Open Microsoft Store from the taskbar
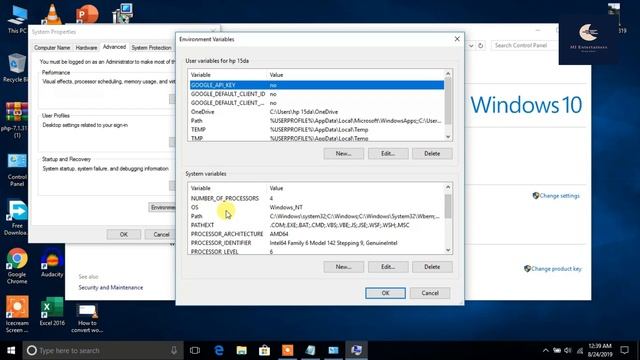Viewport: 640px width, 360px height. click(264, 350)
